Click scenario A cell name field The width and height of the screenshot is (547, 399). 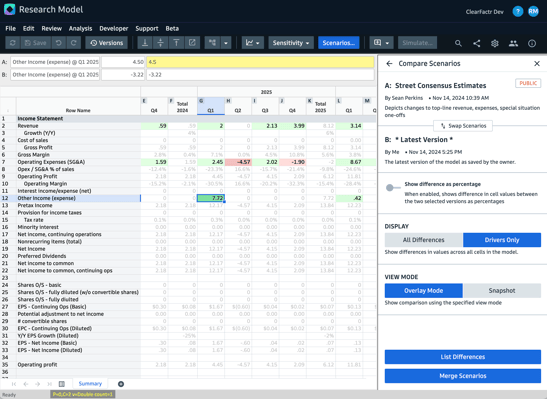click(x=55, y=62)
